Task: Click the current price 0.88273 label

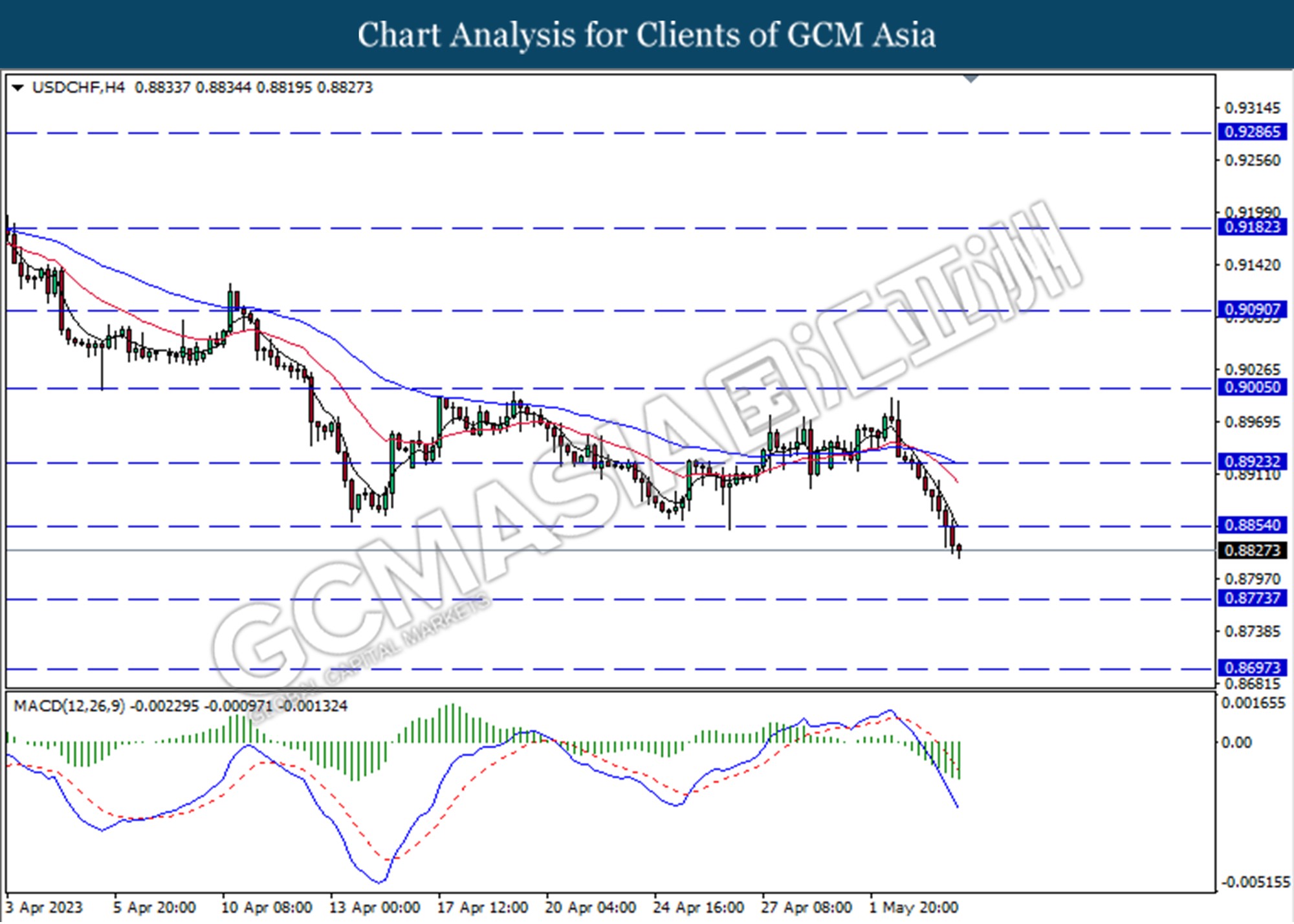Action: [x=1253, y=551]
